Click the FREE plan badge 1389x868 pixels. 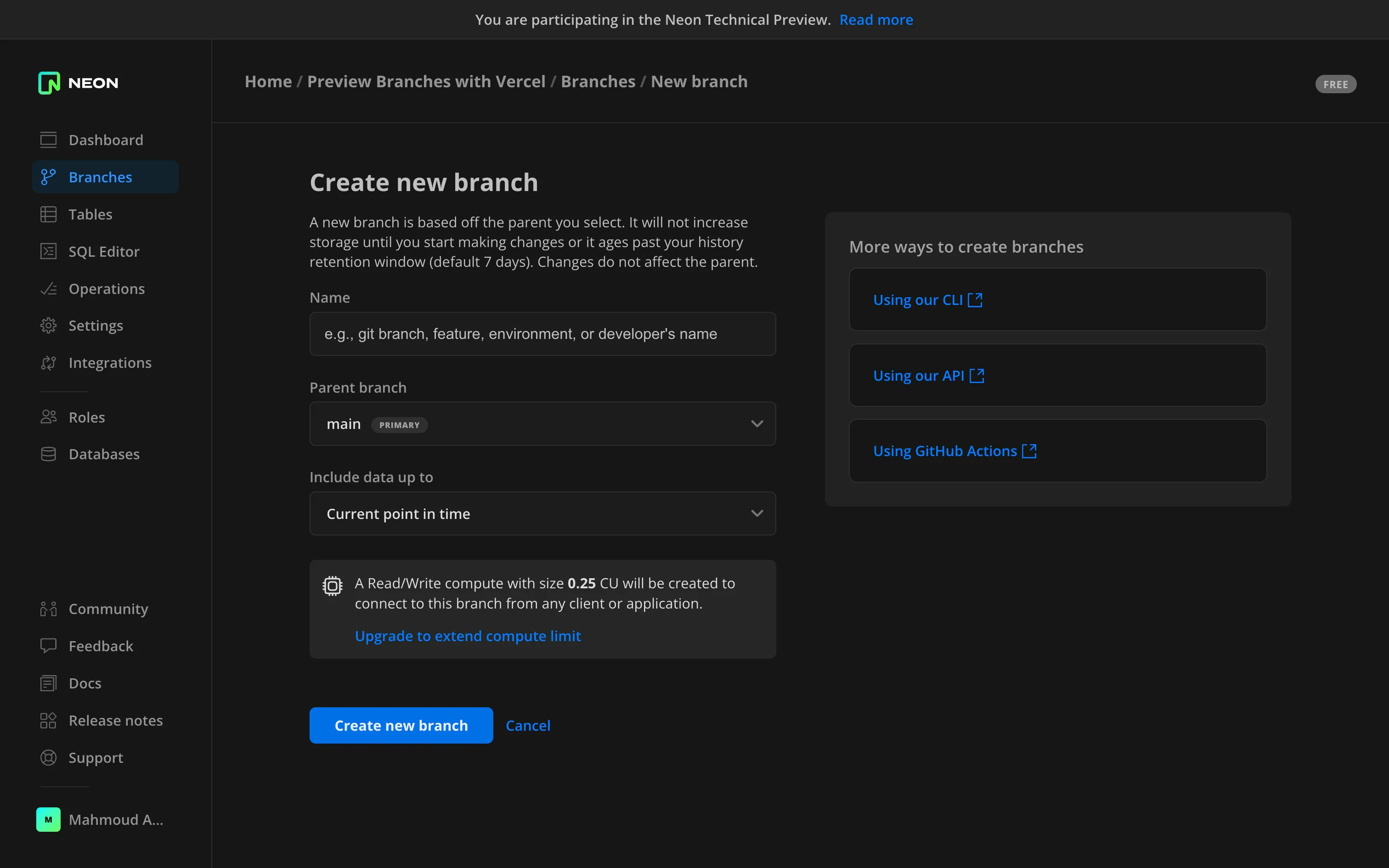tap(1336, 85)
